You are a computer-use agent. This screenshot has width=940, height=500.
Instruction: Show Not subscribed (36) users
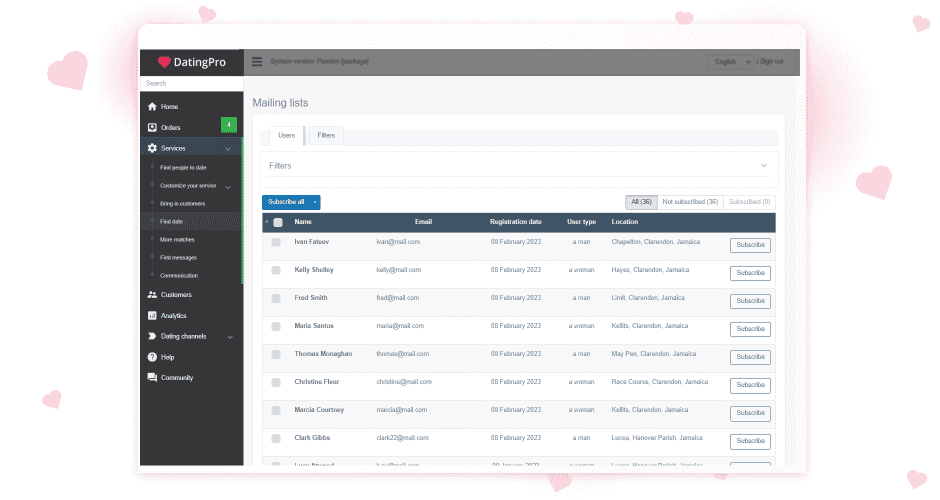pyautogui.click(x=690, y=202)
